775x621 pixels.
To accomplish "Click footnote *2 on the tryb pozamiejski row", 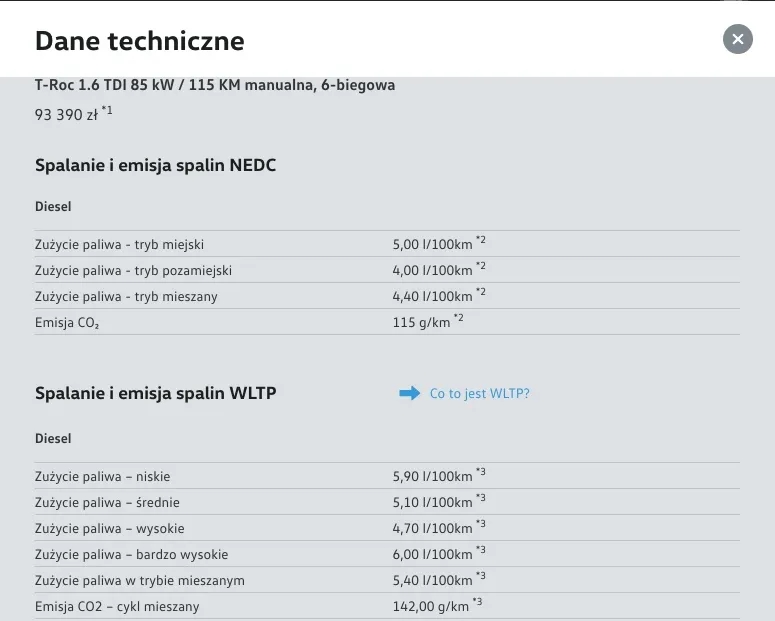I will (480, 266).
